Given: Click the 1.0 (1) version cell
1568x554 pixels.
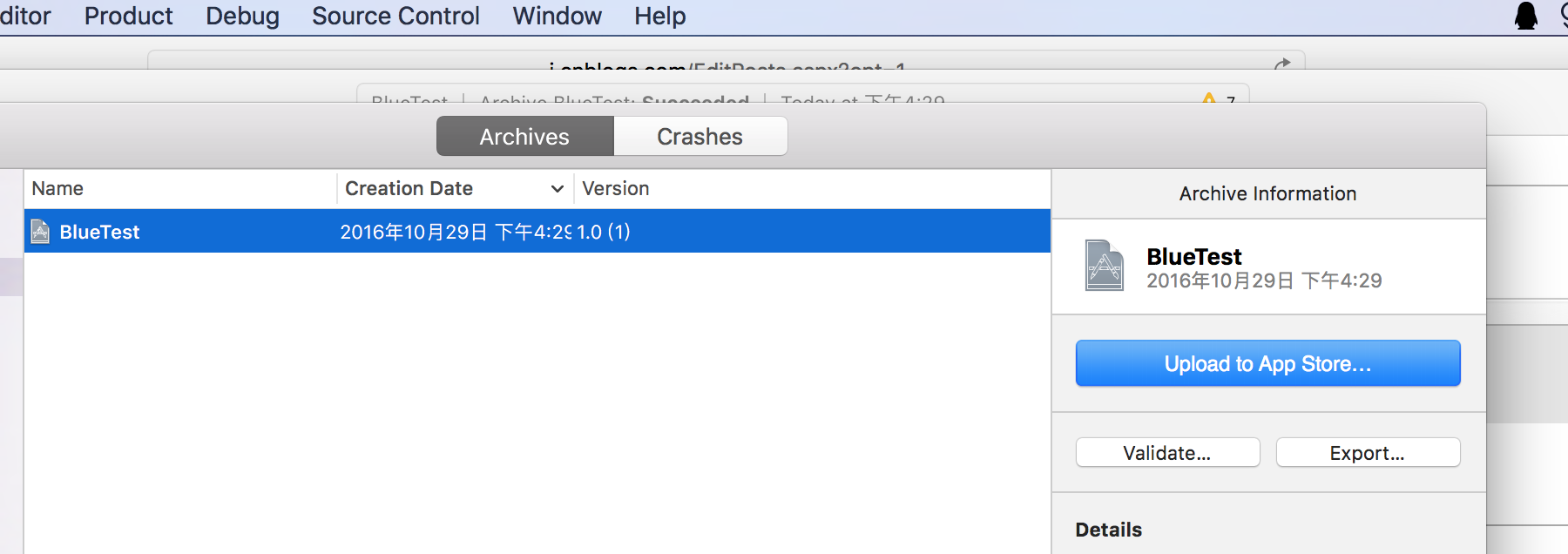Looking at the screenshot, I should 604,232.
